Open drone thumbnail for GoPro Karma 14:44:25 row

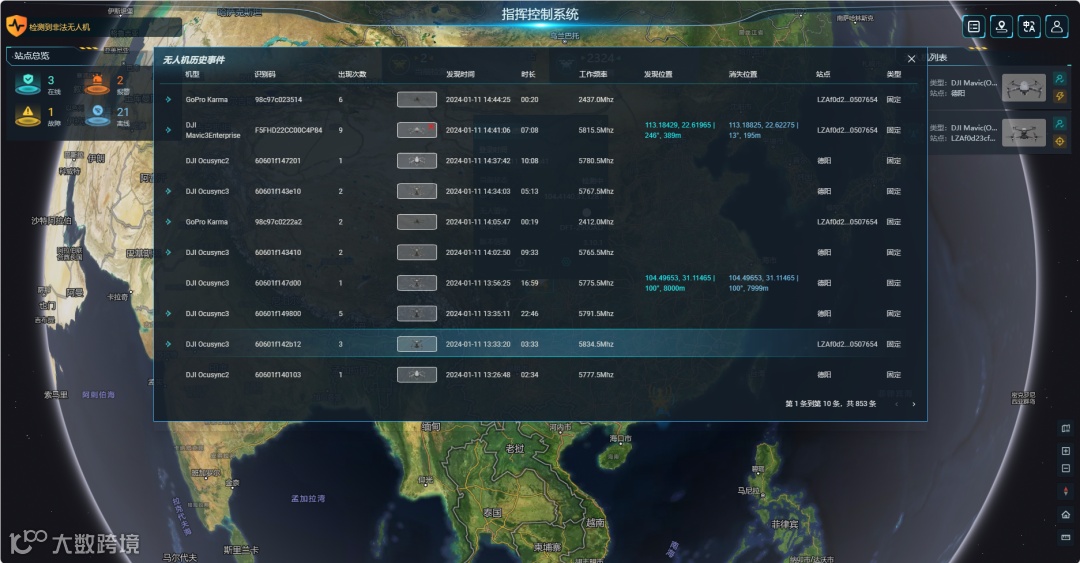[x=417, y=99]
